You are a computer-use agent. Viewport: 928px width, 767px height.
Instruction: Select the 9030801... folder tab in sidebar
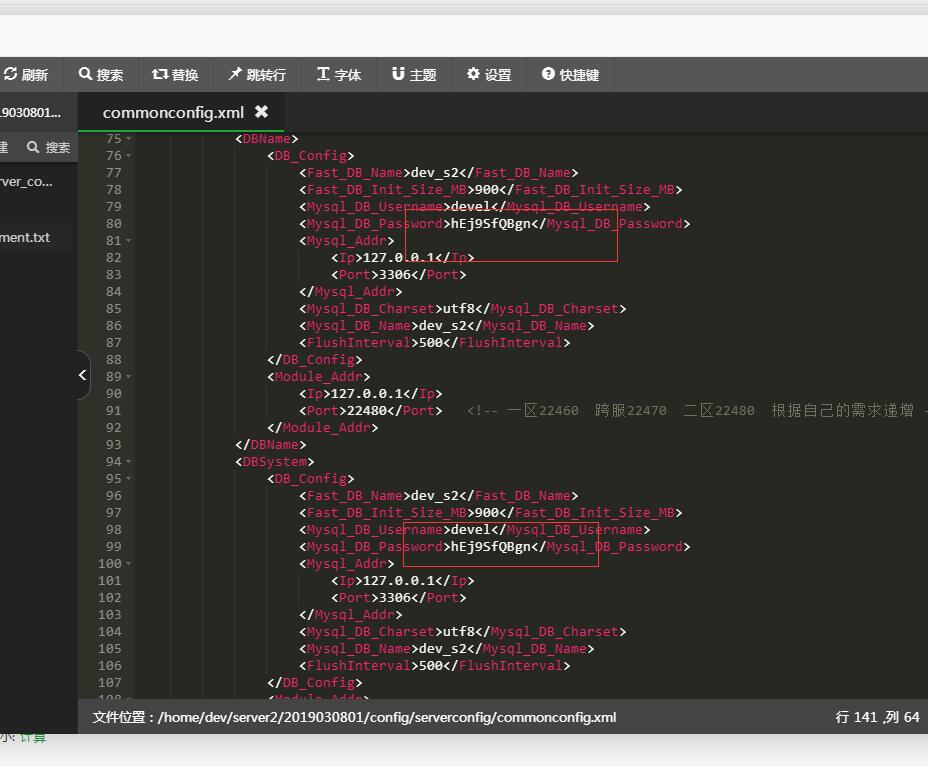coord(31,112)
